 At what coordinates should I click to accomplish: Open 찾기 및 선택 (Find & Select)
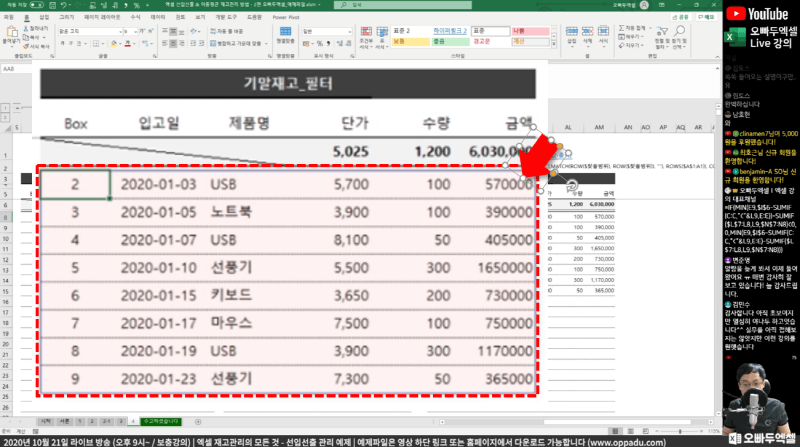[x=679, y=37]
